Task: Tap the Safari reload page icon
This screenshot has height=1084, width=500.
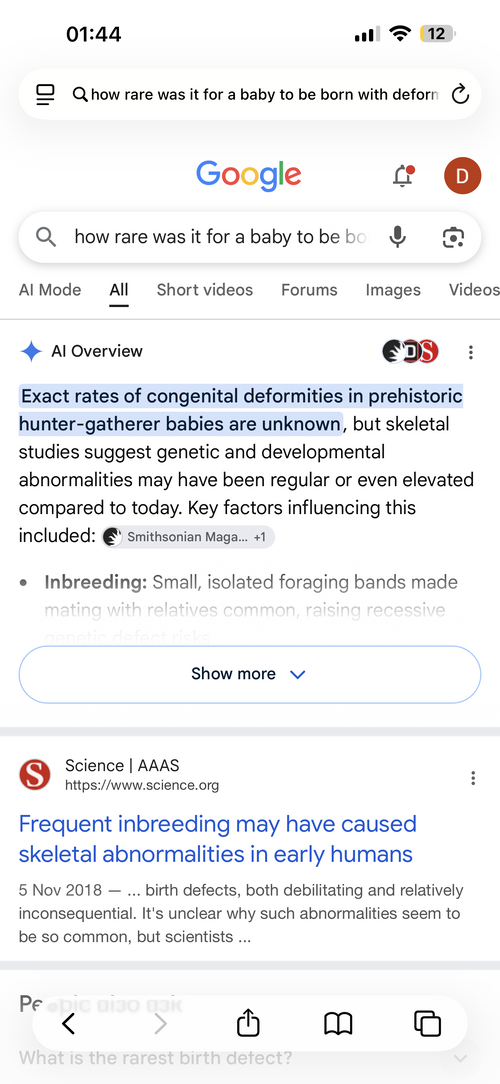Action: point(460,95)
